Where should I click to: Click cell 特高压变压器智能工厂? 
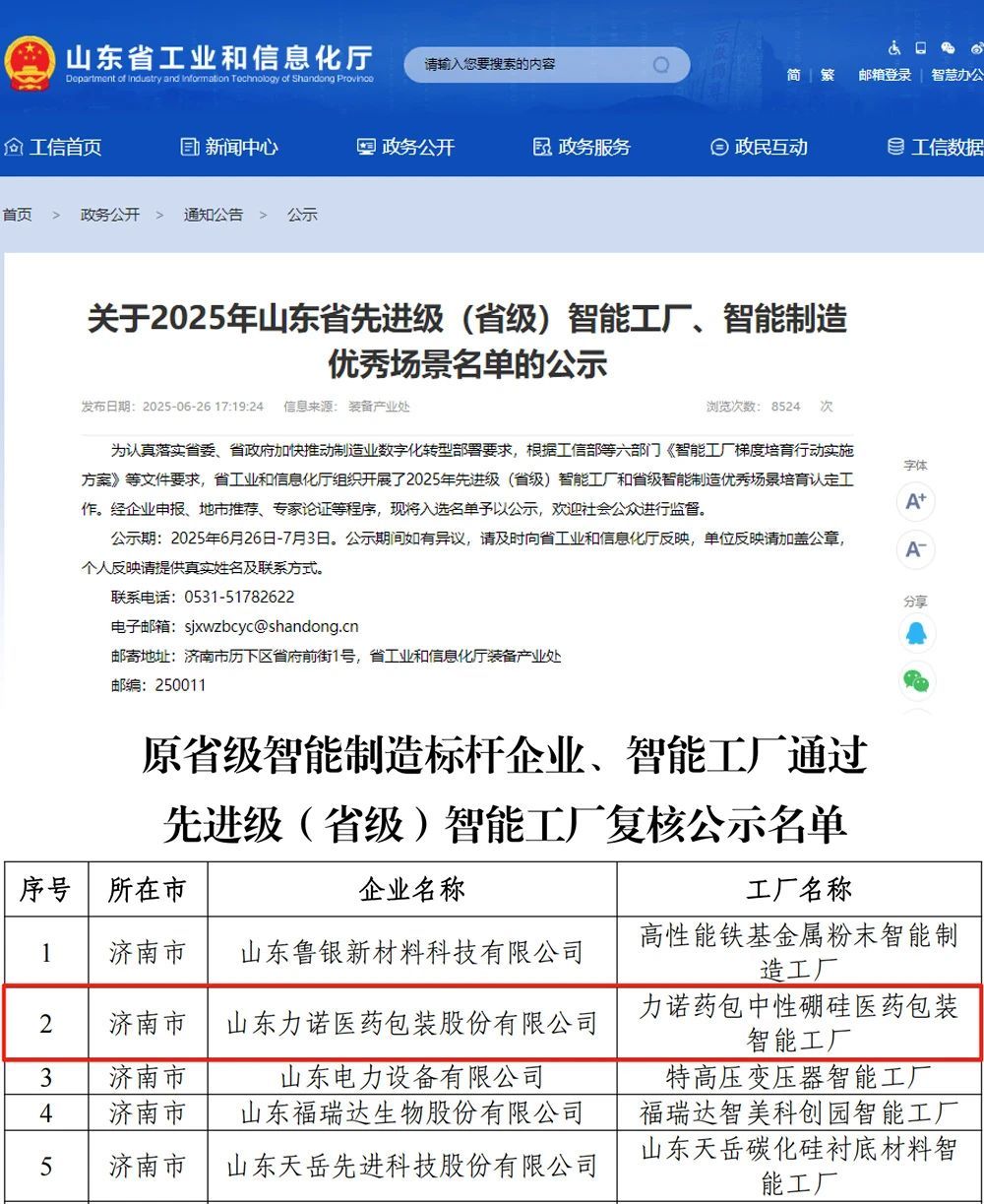[x=799, y=1076]
